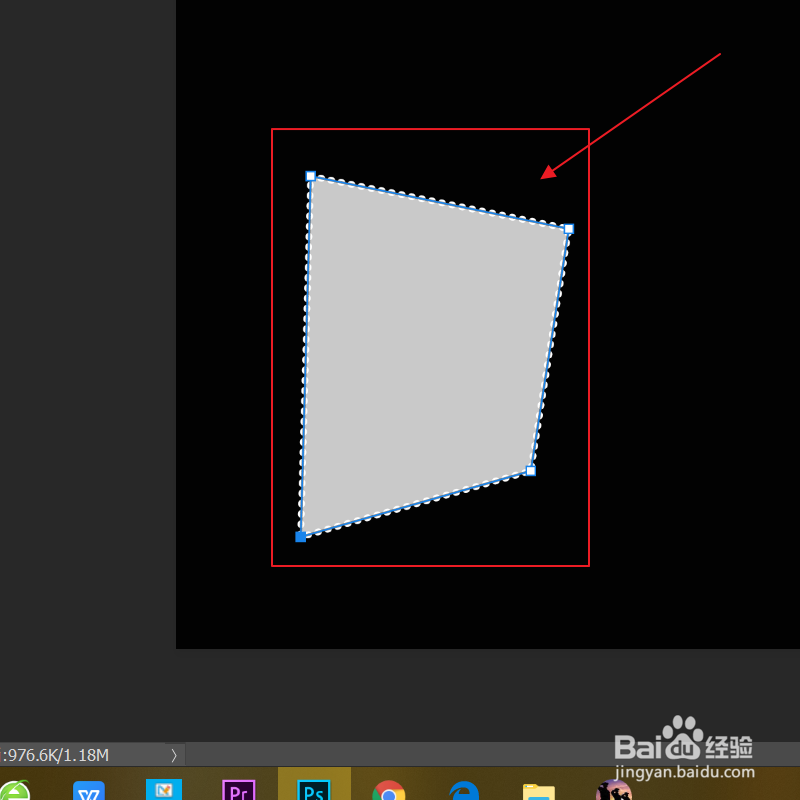
Task: Click the document size 976.6K/1.18M readout
Action: point(55,755)
